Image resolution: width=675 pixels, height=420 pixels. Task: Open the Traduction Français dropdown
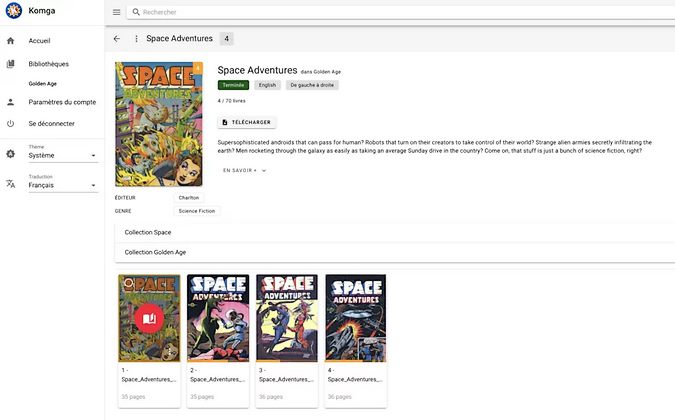click(x=63, y=185)
